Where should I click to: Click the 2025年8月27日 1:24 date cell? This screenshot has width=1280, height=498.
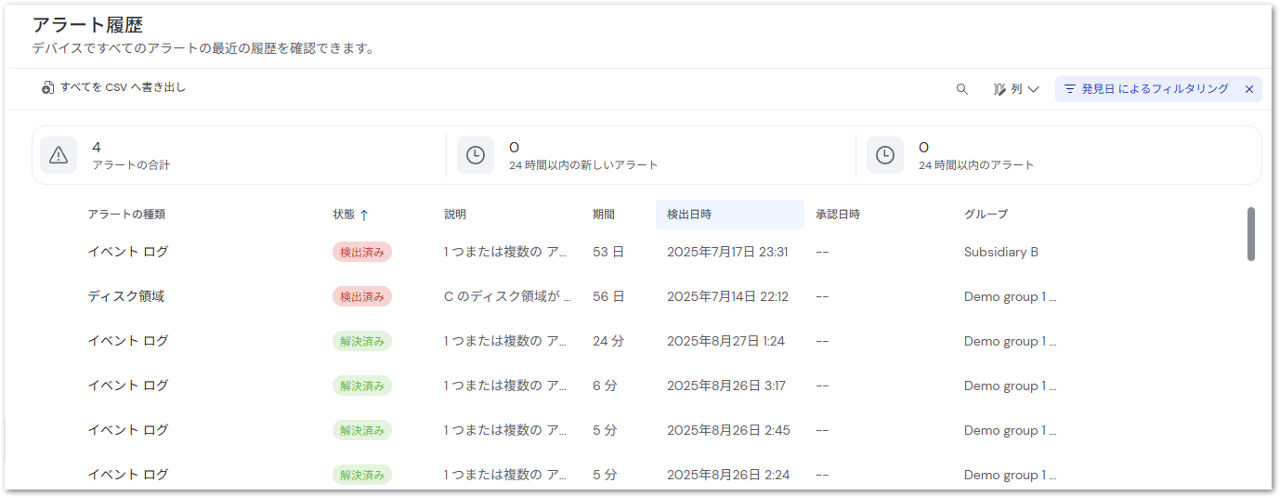726,341
